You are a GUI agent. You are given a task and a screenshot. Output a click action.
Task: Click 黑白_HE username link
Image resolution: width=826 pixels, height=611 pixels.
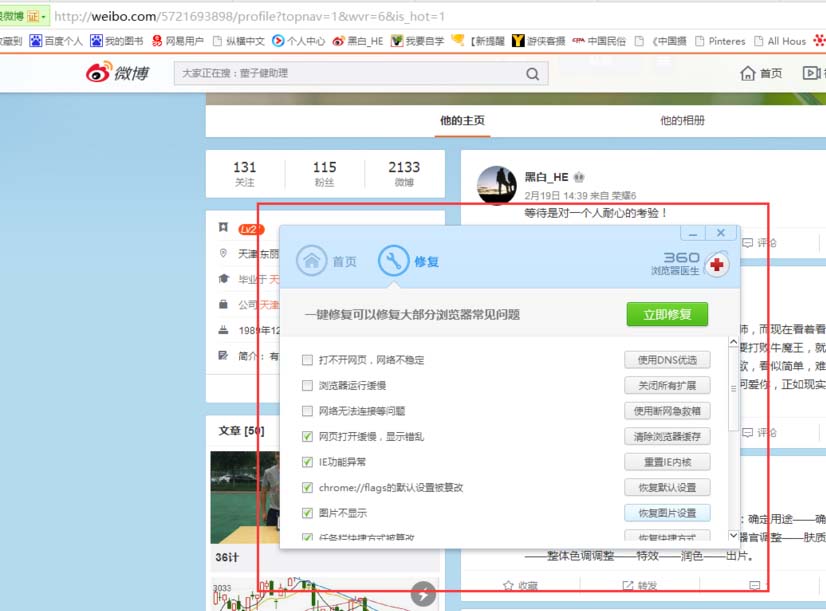point(546,177)
